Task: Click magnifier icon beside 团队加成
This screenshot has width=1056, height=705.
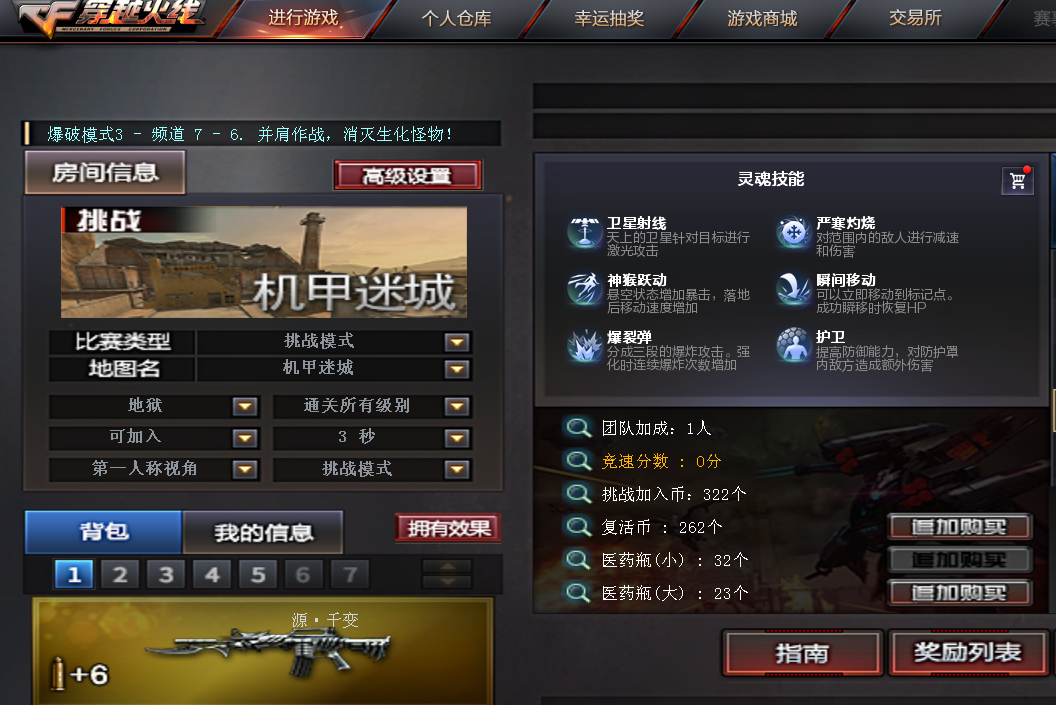Action: click(578, 427)
